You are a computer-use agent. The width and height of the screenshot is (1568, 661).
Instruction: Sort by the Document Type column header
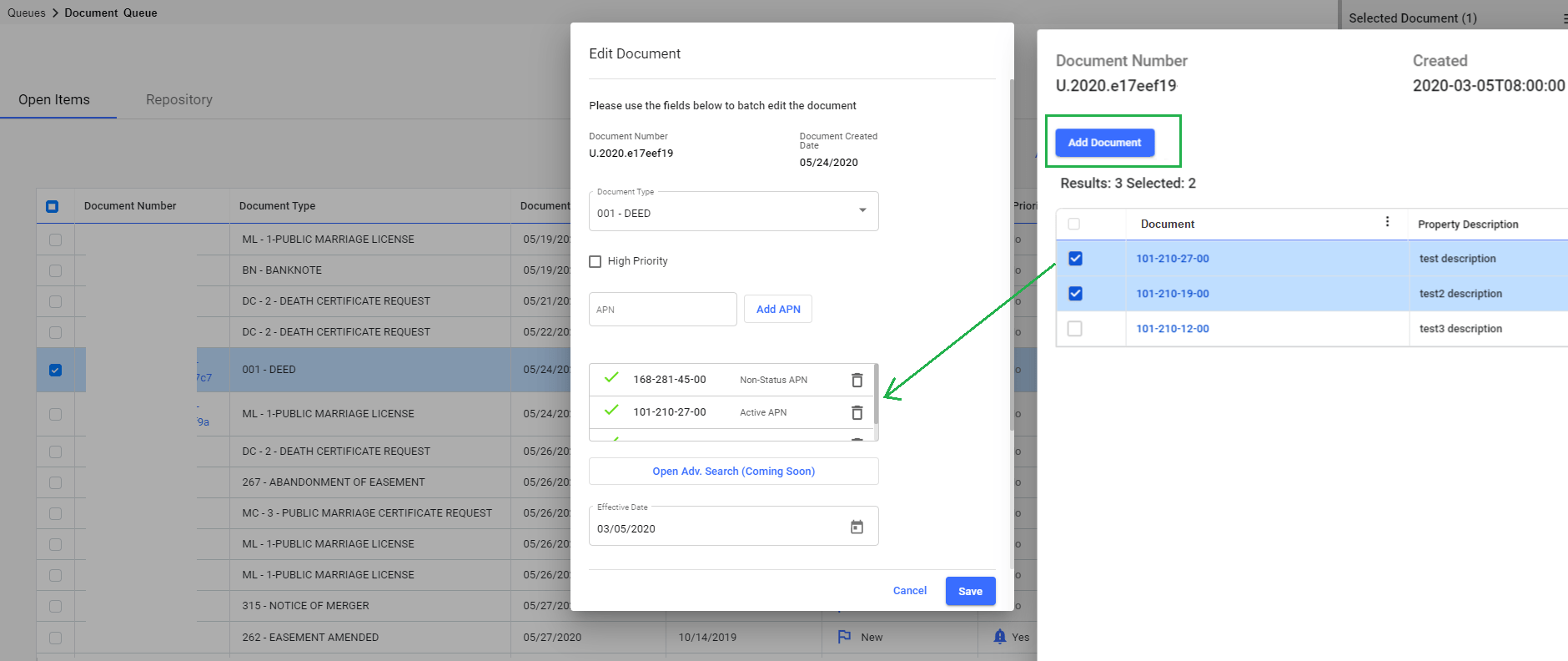(x=277, y=206)
